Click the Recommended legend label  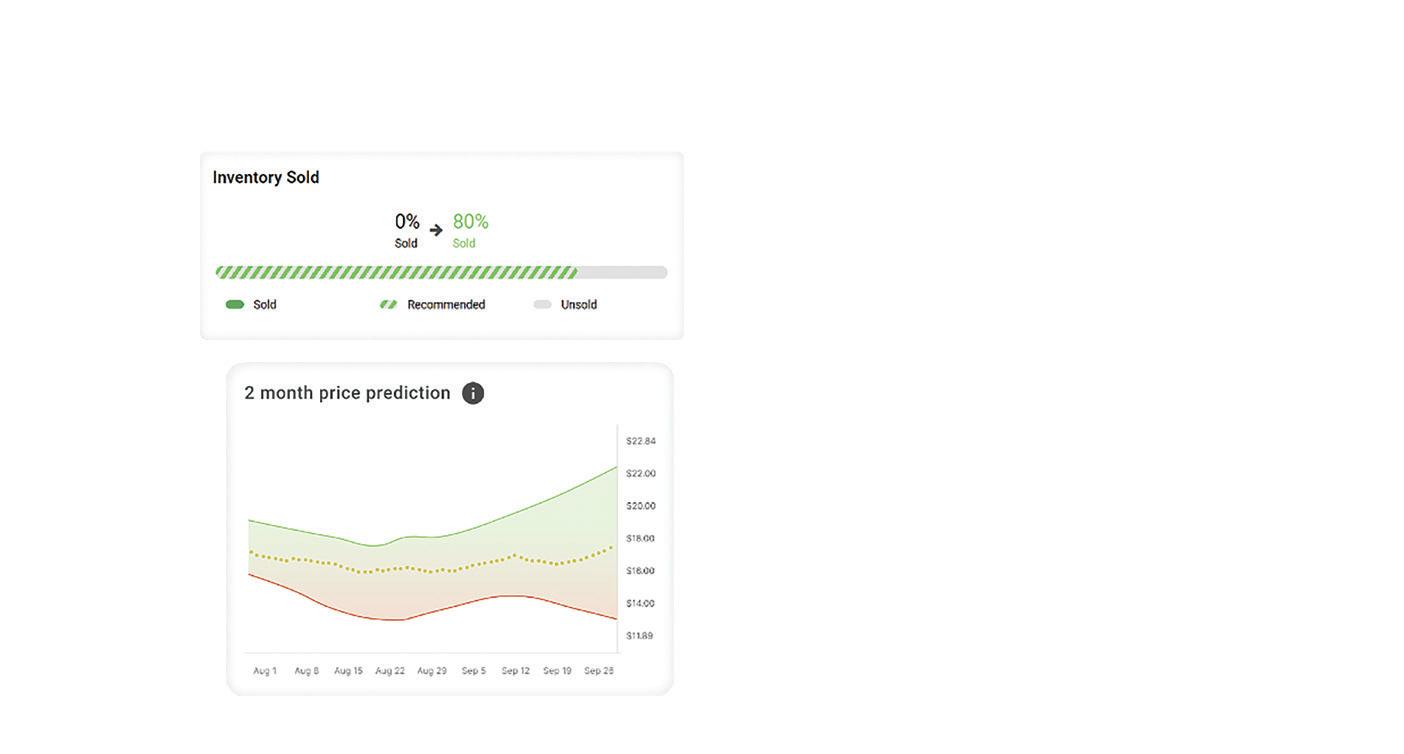pyautogui.click(x=446, y=305)
